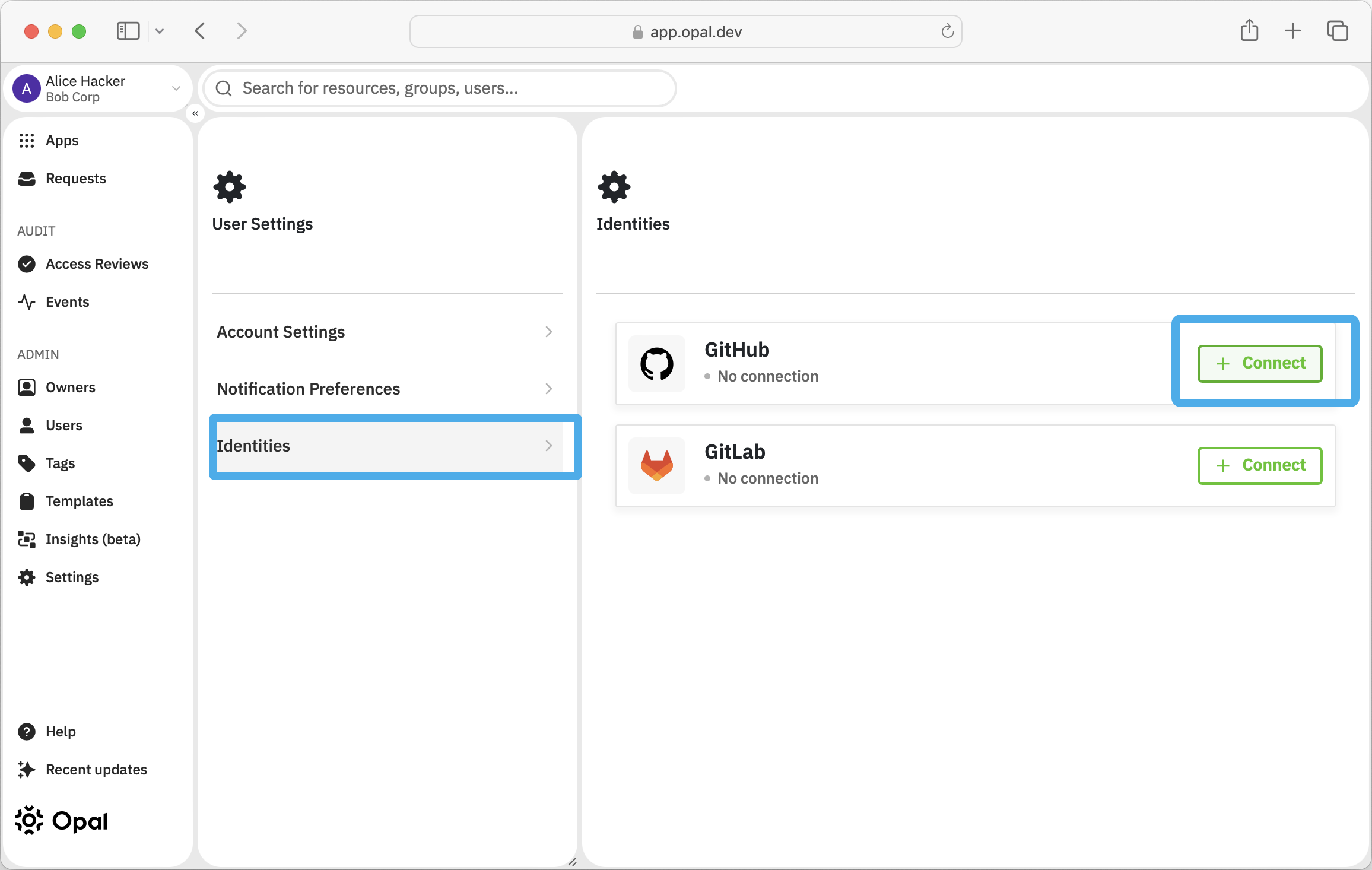Go to Access Reviews
Screen dimensions: 1372x870
(97, 264)
